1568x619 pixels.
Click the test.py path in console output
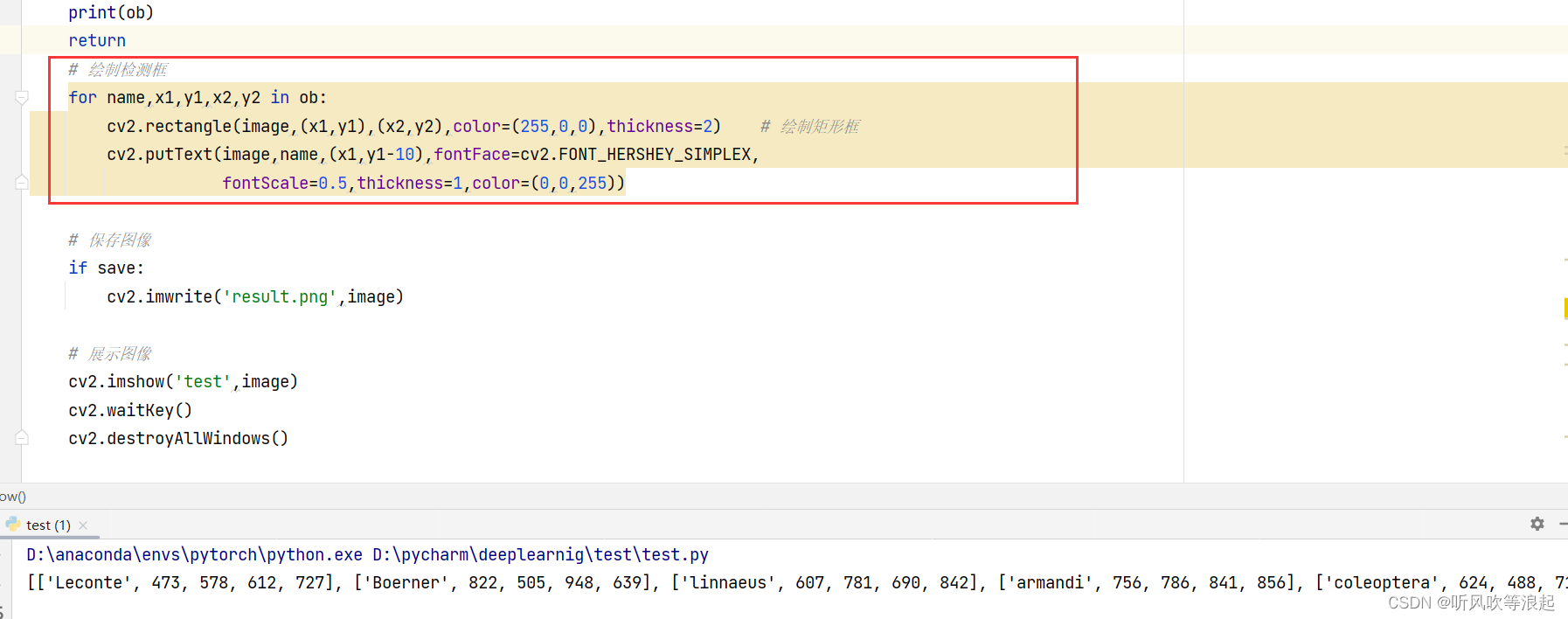pos(540,554)
